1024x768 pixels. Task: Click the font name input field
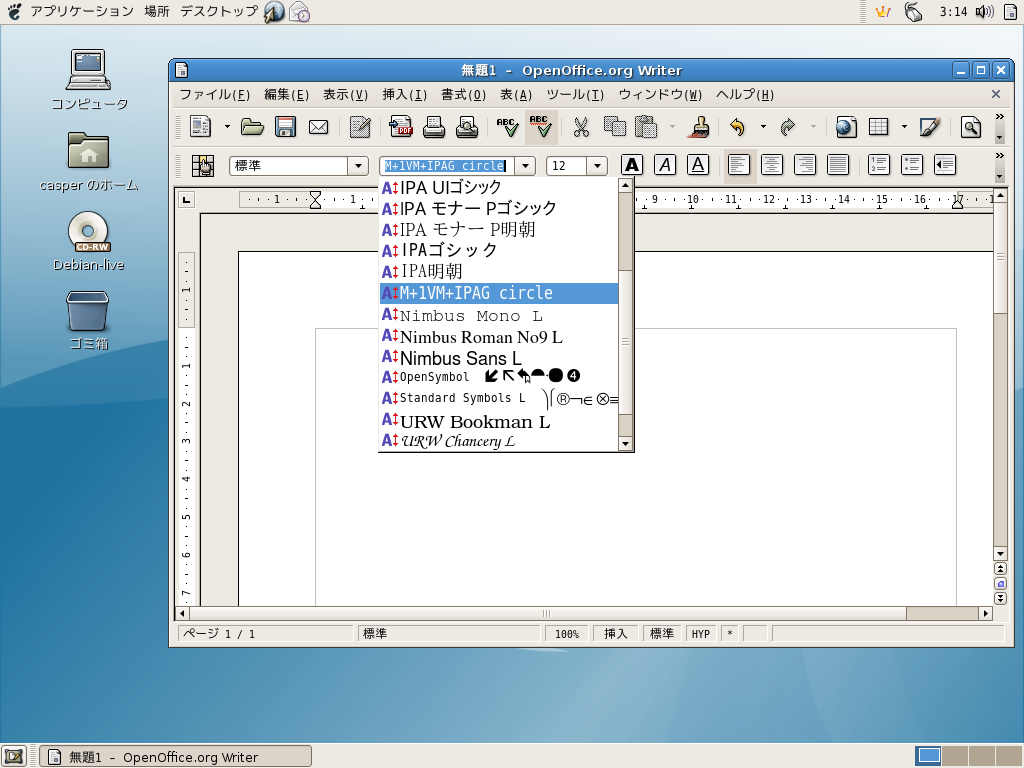pyautogui.click(x=447, y=166)
